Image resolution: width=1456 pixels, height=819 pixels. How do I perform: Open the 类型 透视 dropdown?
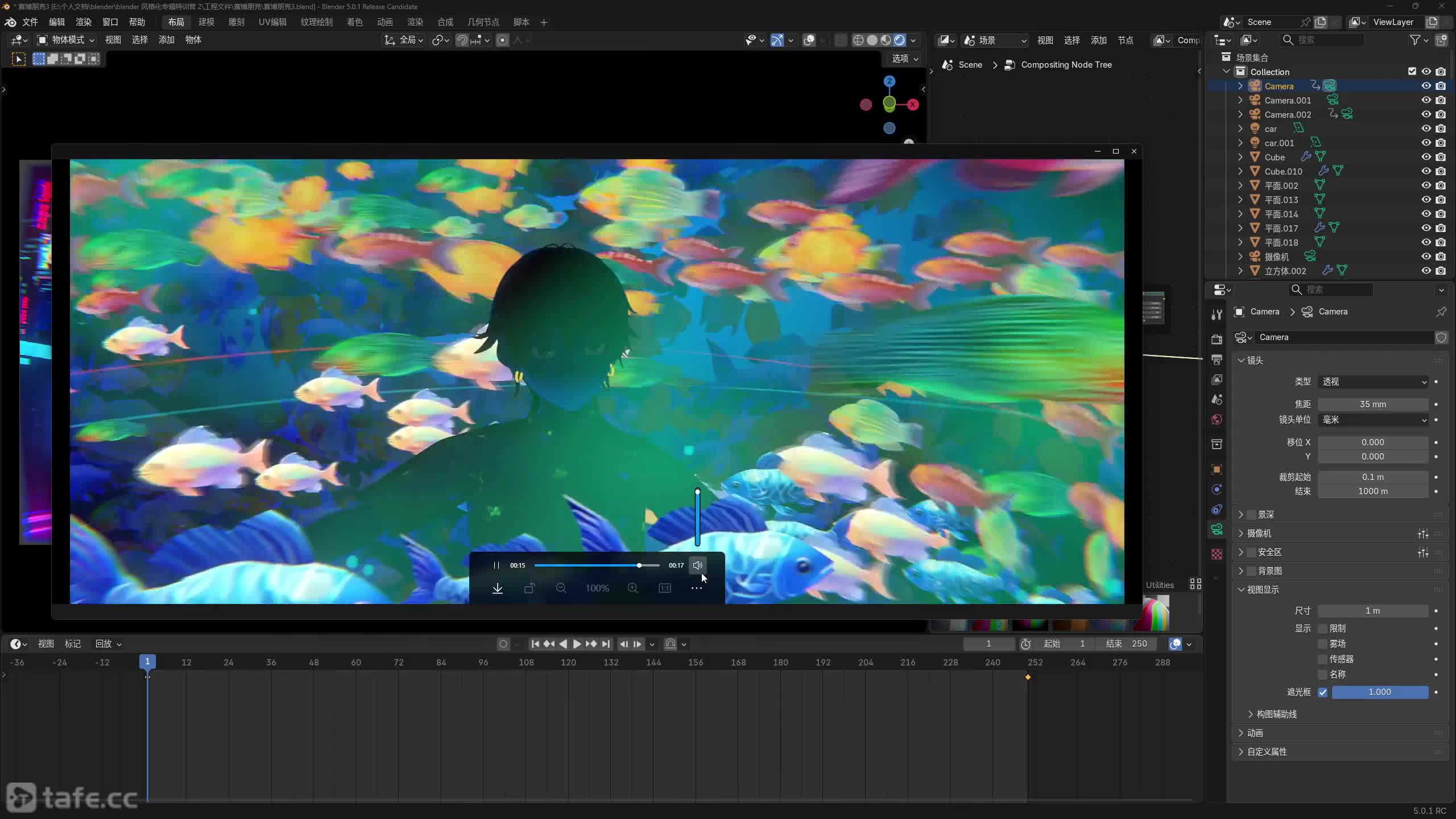[1373, 382]
